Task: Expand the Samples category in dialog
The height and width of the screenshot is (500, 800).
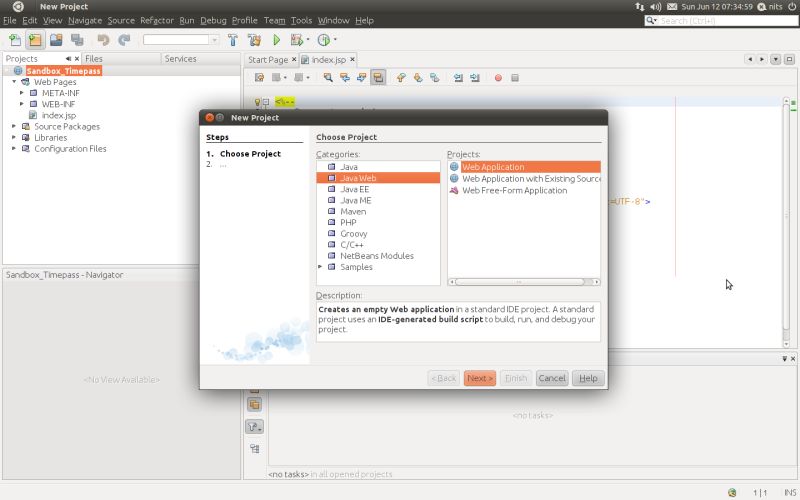Action: pyautogui.click(x=320, y=267)
